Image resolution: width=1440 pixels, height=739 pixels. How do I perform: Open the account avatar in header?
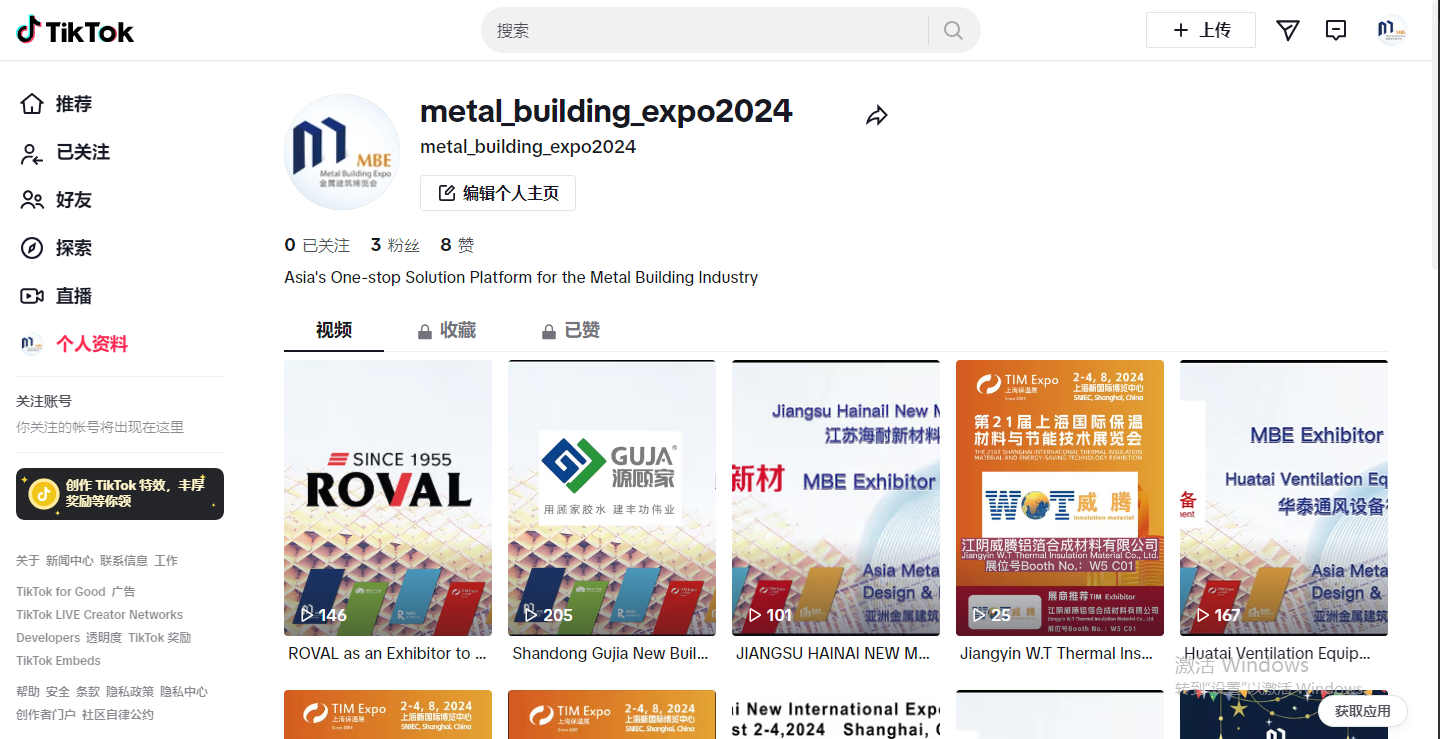(1391, 30)
